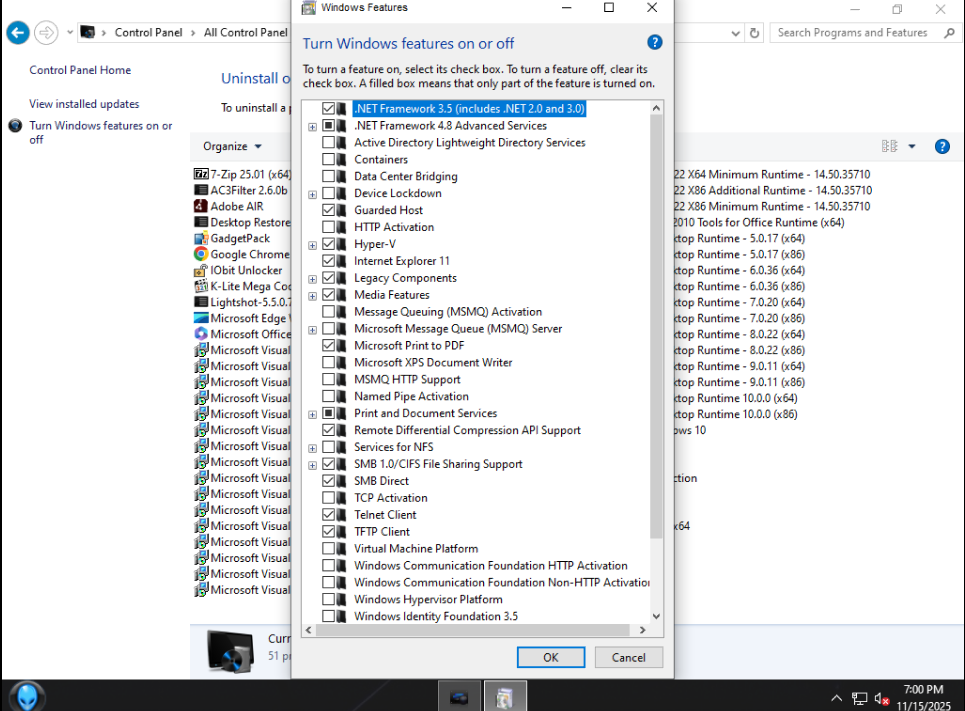The height and width of the screenshot is (711, 965).
Task: Click the network icon in system tray
Action: point(859,699)
